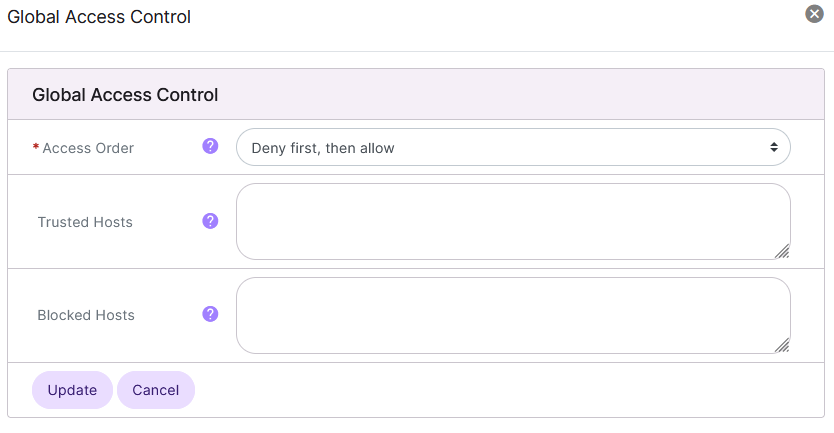834x433 pixels.
Task: Open the Access Order dropdown
Action: point(513,147)
